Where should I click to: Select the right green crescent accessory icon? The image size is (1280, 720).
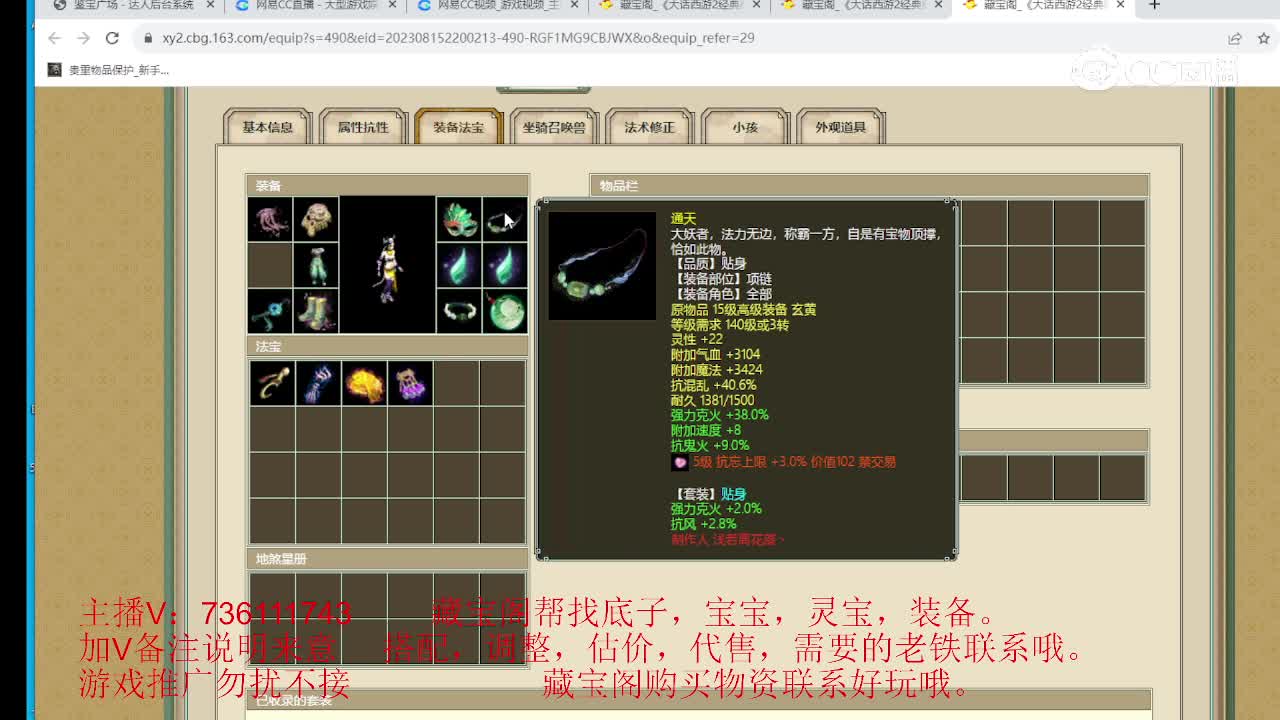[x=505, y=265]
